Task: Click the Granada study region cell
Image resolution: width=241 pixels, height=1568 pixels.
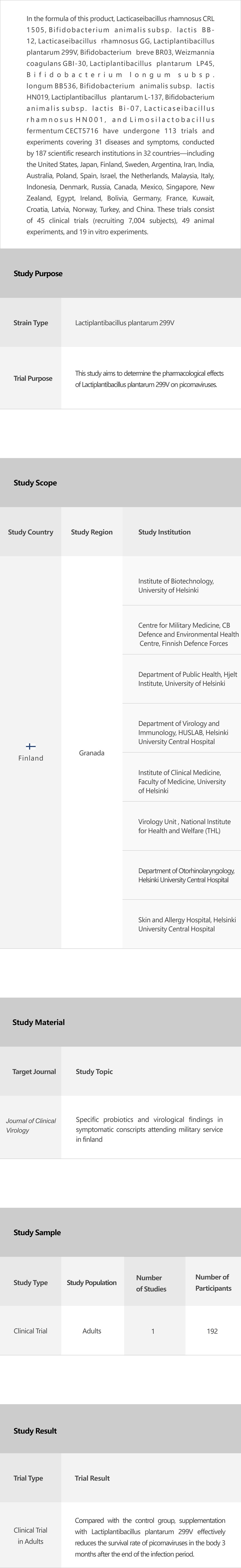Action: click(x=91, y=753)
